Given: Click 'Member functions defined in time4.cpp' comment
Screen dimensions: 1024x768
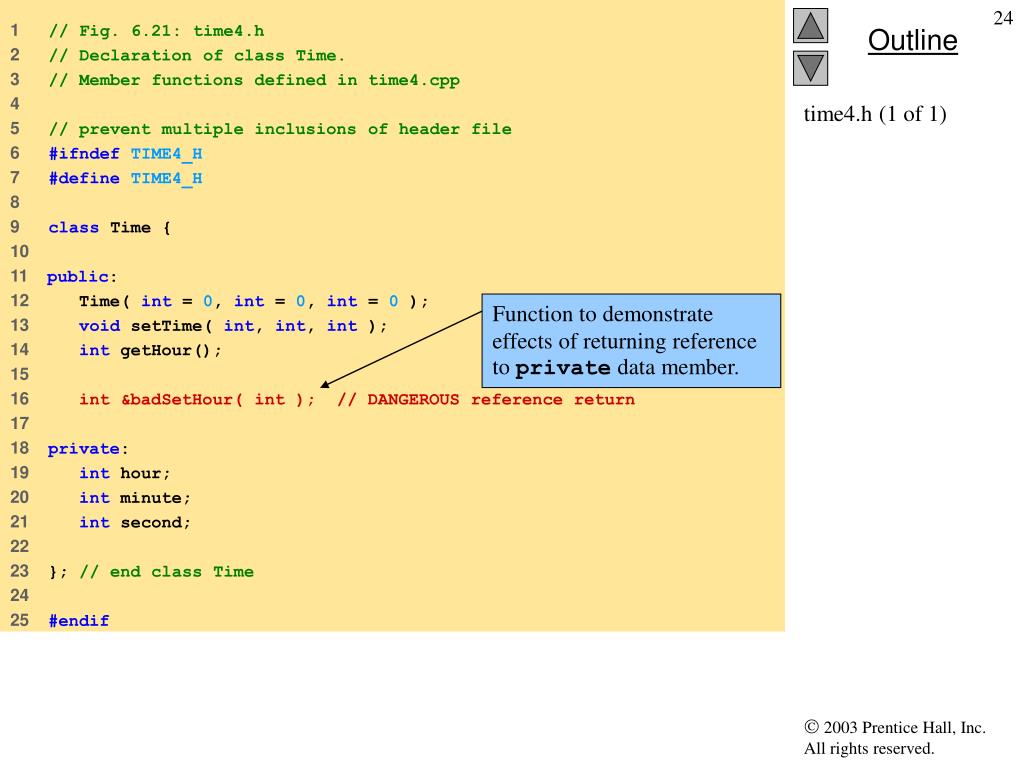Looking at the screenshot, I should pos(269,80).
